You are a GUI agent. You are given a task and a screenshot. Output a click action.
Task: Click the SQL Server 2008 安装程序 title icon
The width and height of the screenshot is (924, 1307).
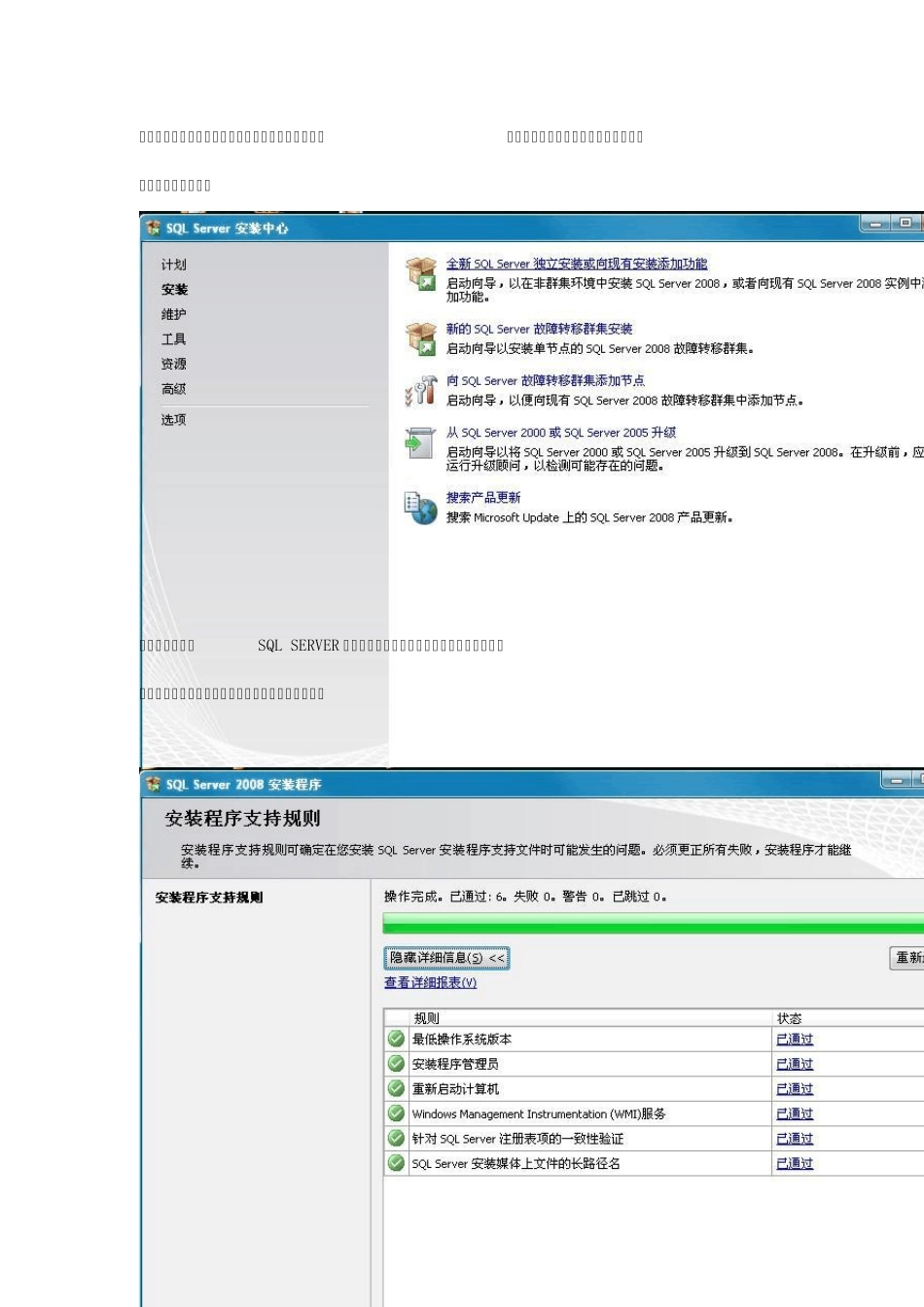pos(153,784)
